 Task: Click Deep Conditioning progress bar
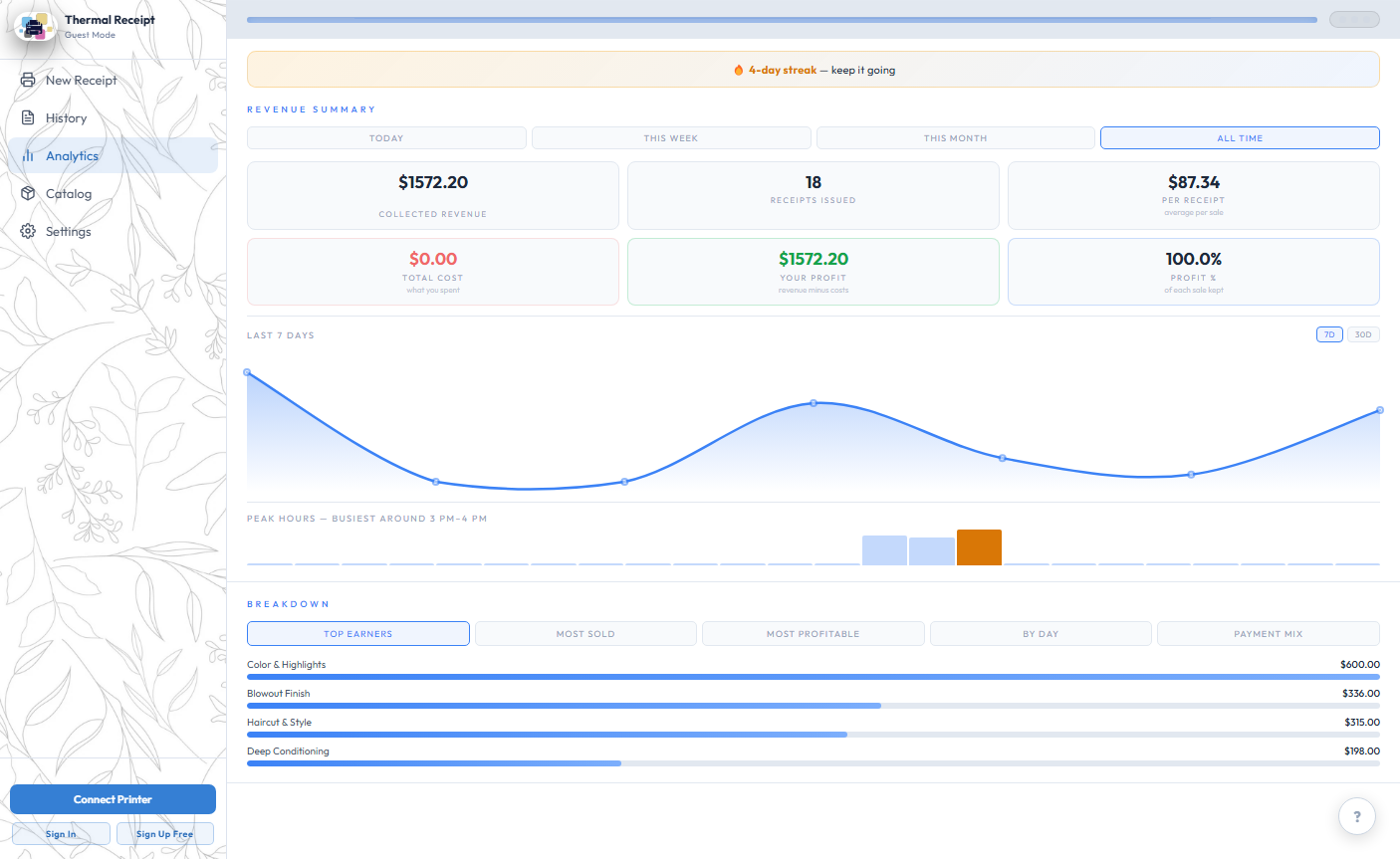click(814, 763)
